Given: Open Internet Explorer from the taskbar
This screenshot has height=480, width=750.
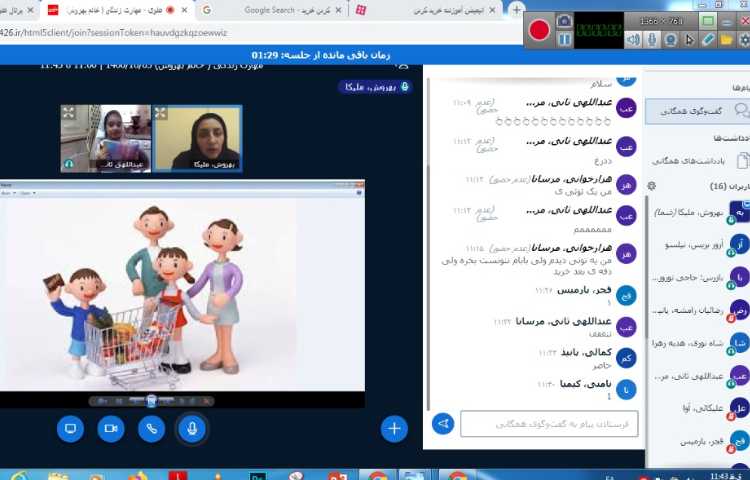Looking at the screenshot, I should coord(18,476).
